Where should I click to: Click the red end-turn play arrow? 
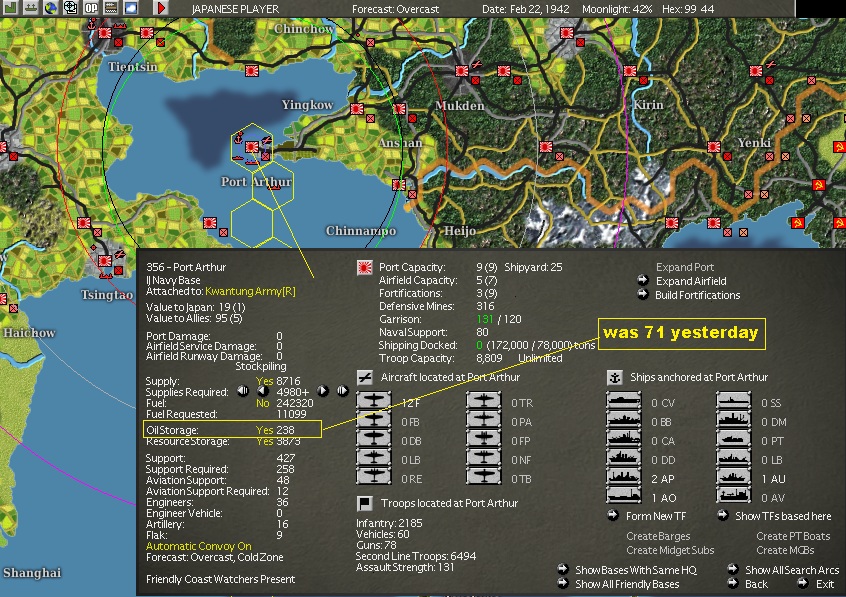[x=161, y=8]
